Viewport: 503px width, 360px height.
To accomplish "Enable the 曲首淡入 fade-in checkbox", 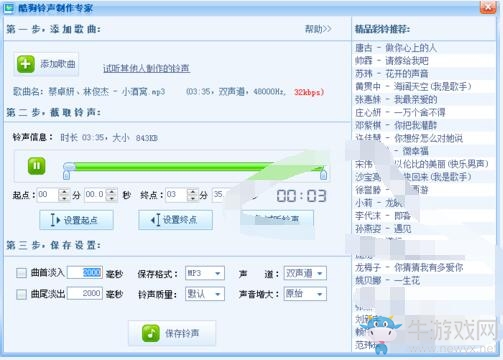I will click(x=21, y=273).
